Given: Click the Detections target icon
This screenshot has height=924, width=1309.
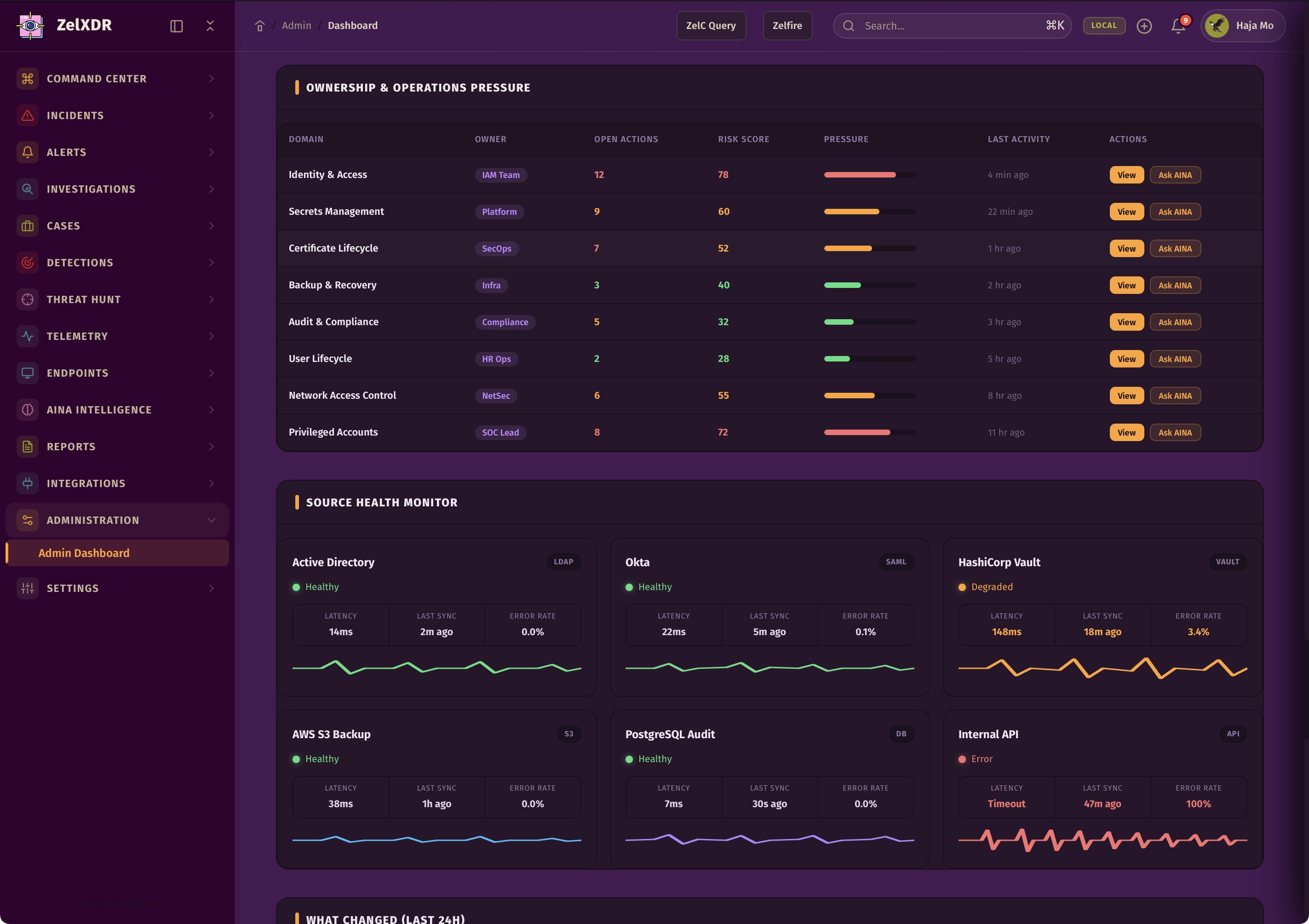Looking at the screenshot, I should (x=27, y=263).
